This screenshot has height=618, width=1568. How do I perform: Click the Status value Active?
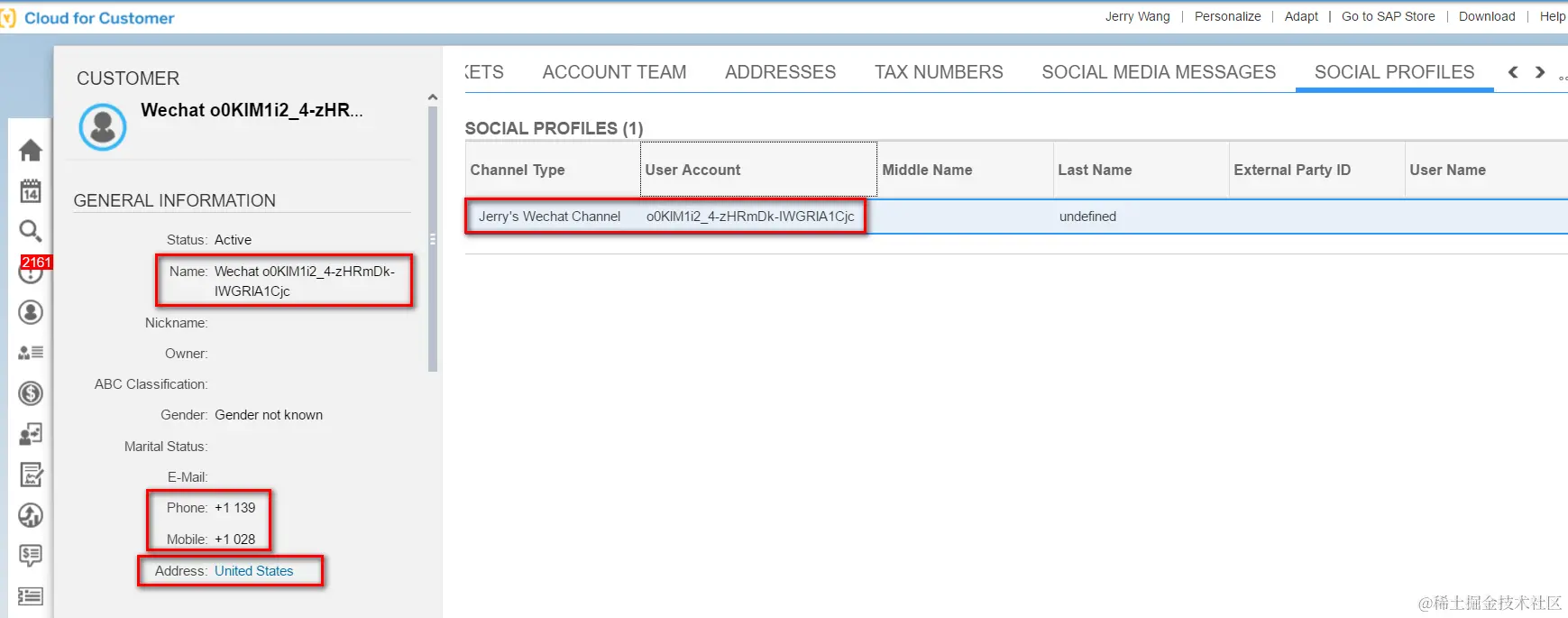233,240
